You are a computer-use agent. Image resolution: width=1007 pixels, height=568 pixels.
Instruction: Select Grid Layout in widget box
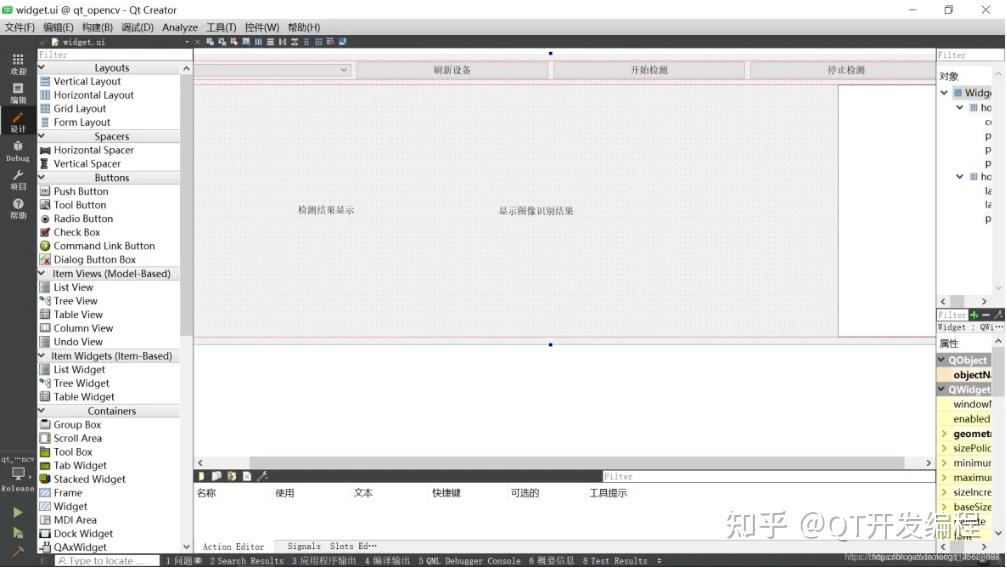[x=80, y=109]
